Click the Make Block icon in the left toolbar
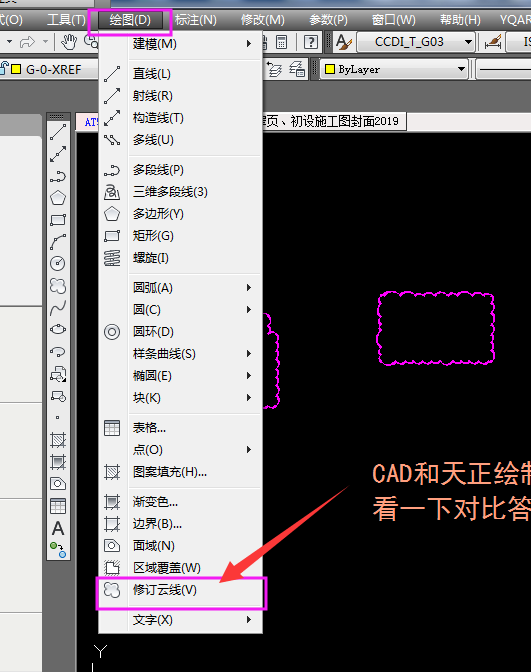Screen dimensions: 531x672 58,396
